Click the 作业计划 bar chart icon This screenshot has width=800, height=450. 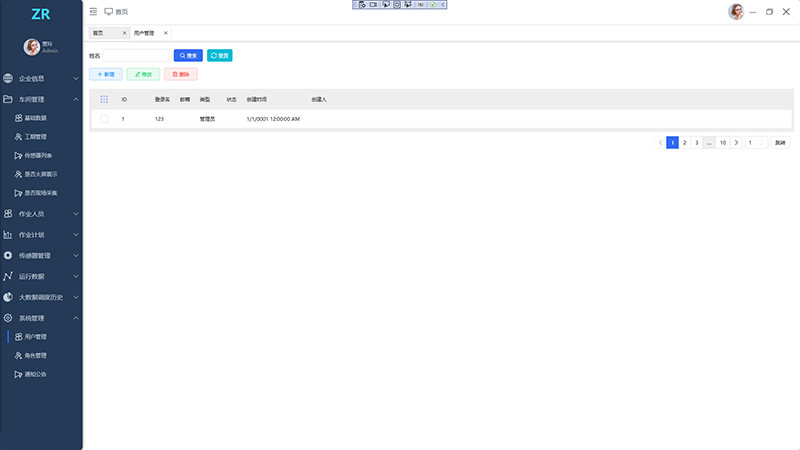8,235
